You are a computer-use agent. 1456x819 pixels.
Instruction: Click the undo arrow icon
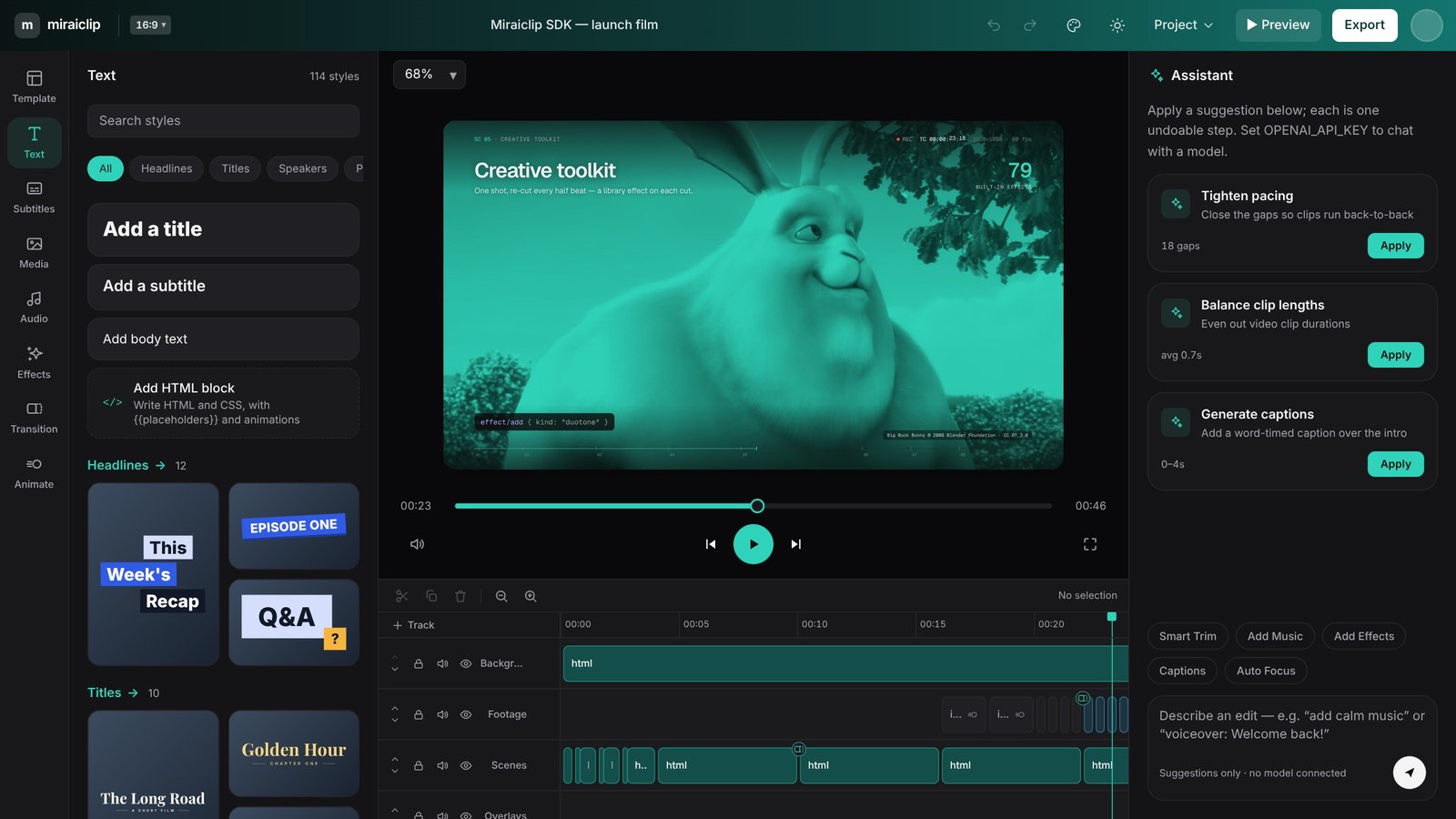coord(994,25)
